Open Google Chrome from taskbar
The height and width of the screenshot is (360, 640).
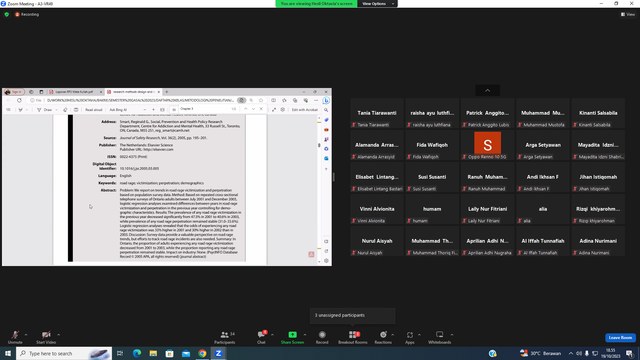(x=202, y=353)
